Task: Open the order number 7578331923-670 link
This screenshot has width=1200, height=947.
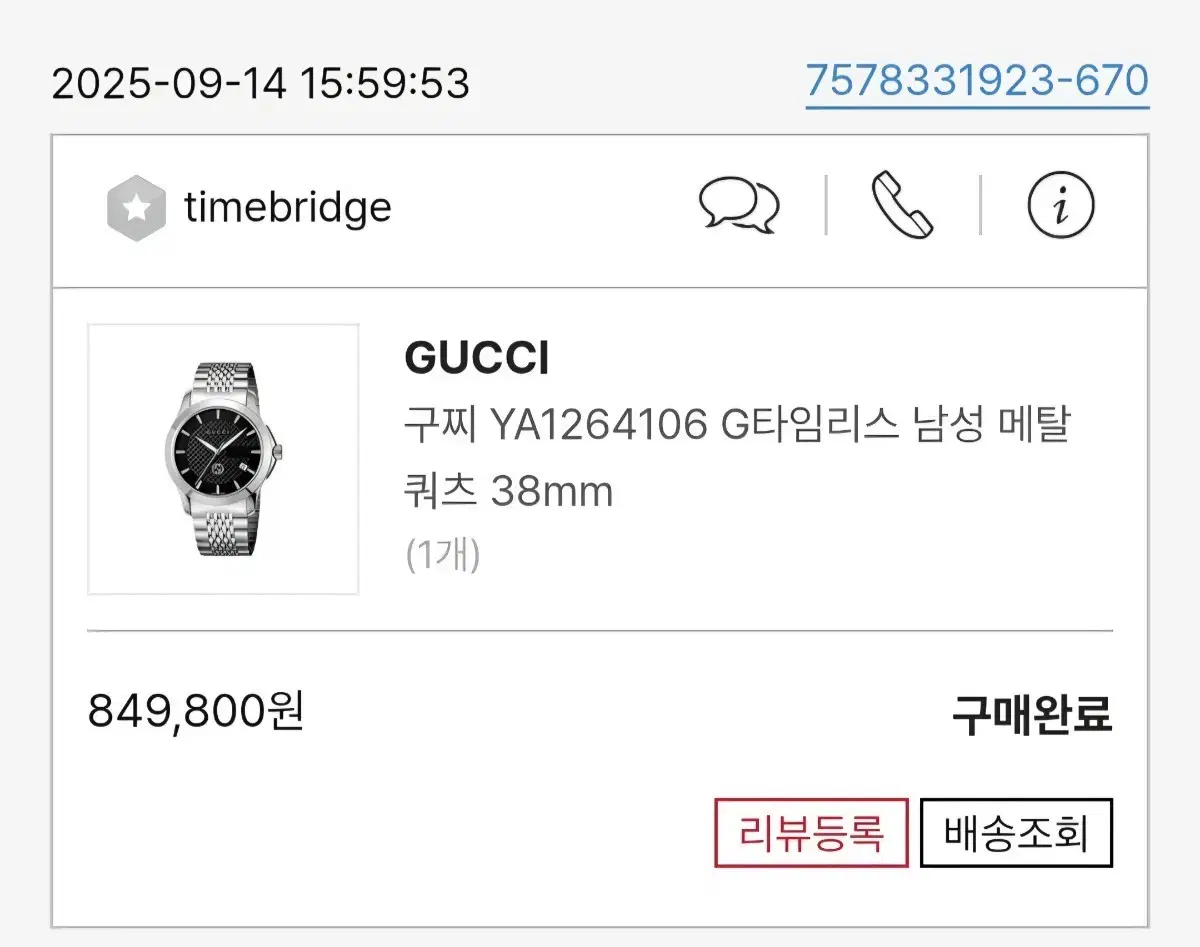Action: [977, 78]
